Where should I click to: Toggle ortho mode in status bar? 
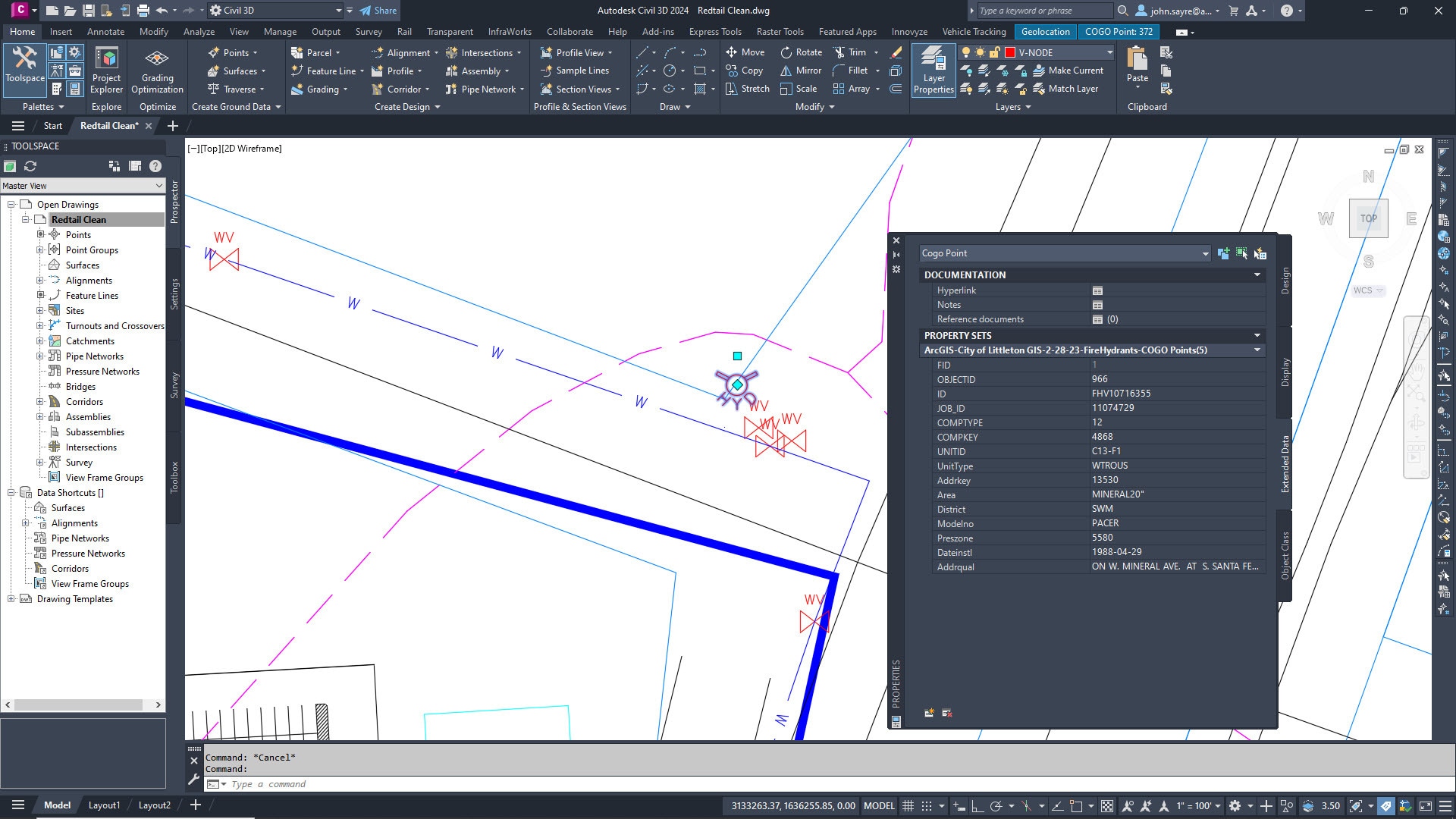click(x=977, y=805)
